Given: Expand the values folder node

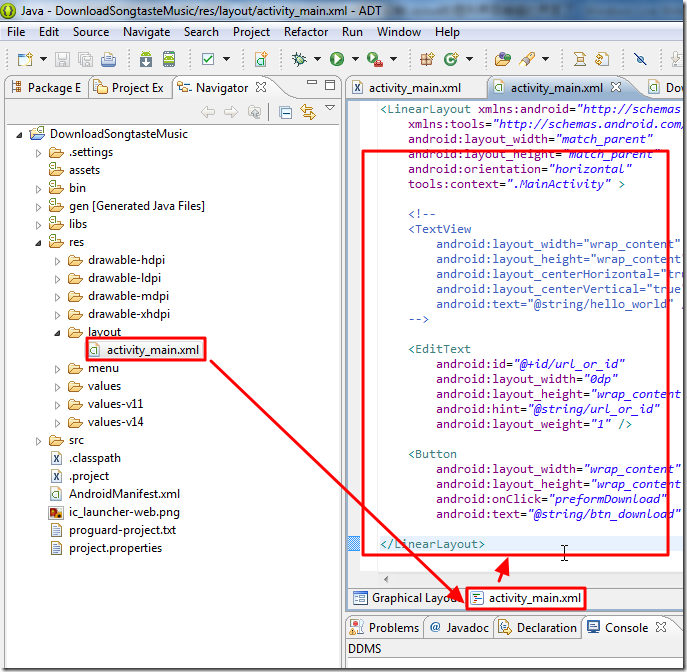Looking at the screenshot, I should tap(59, 386).
